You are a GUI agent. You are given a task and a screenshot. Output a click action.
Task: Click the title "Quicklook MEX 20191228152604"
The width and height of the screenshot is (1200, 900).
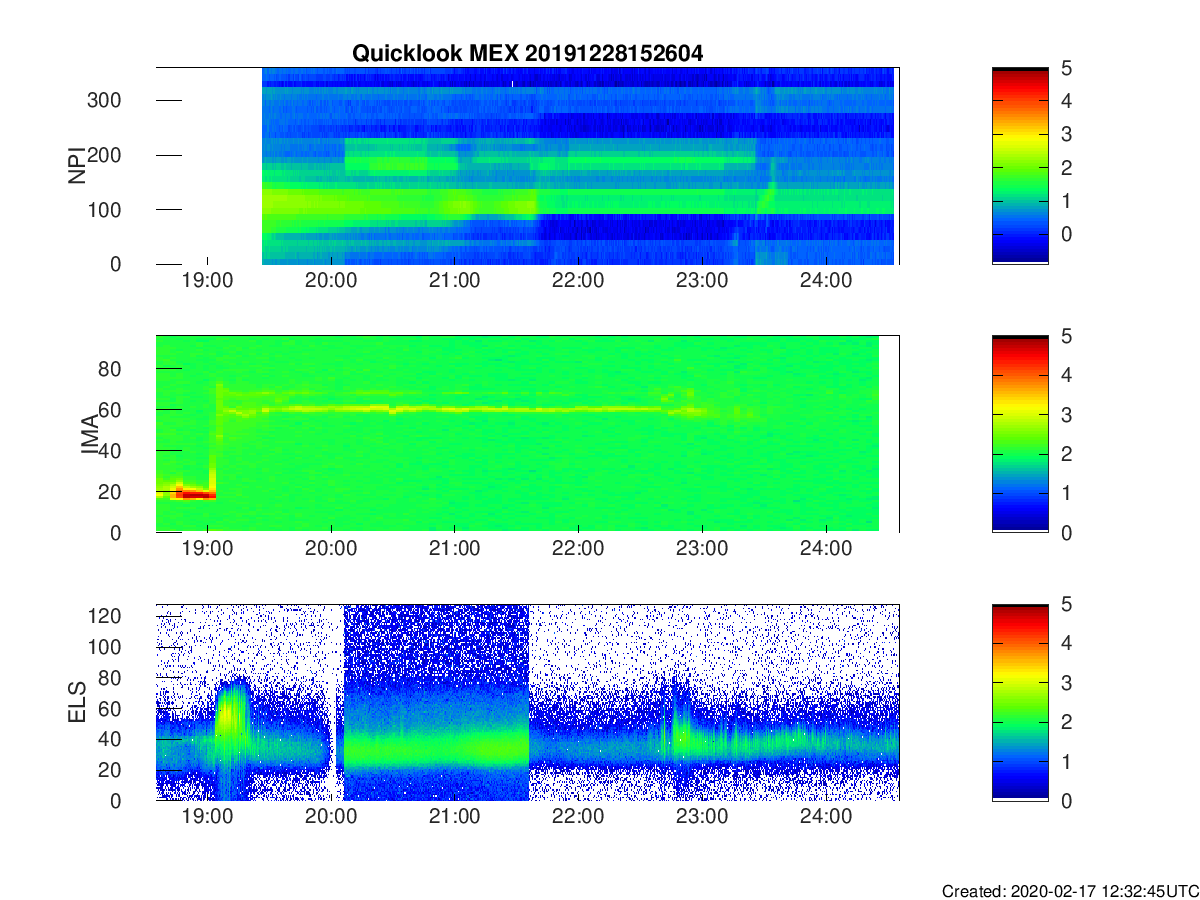click(x=527, y=54)
